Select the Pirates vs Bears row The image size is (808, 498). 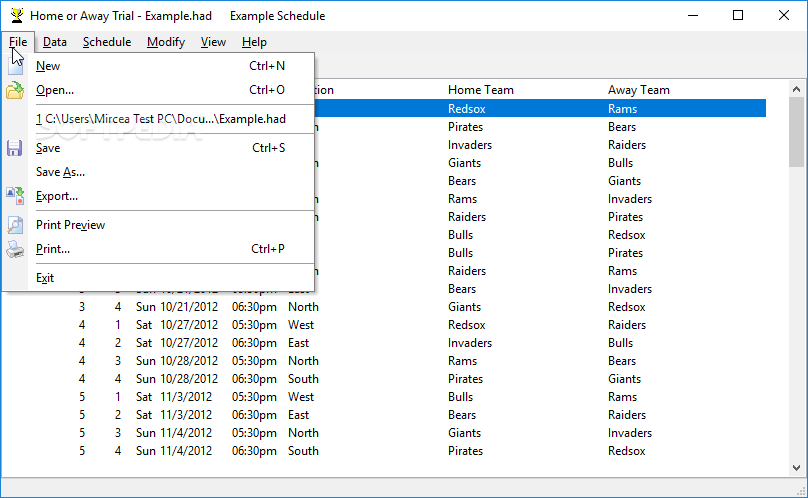(x=540, y=127)
